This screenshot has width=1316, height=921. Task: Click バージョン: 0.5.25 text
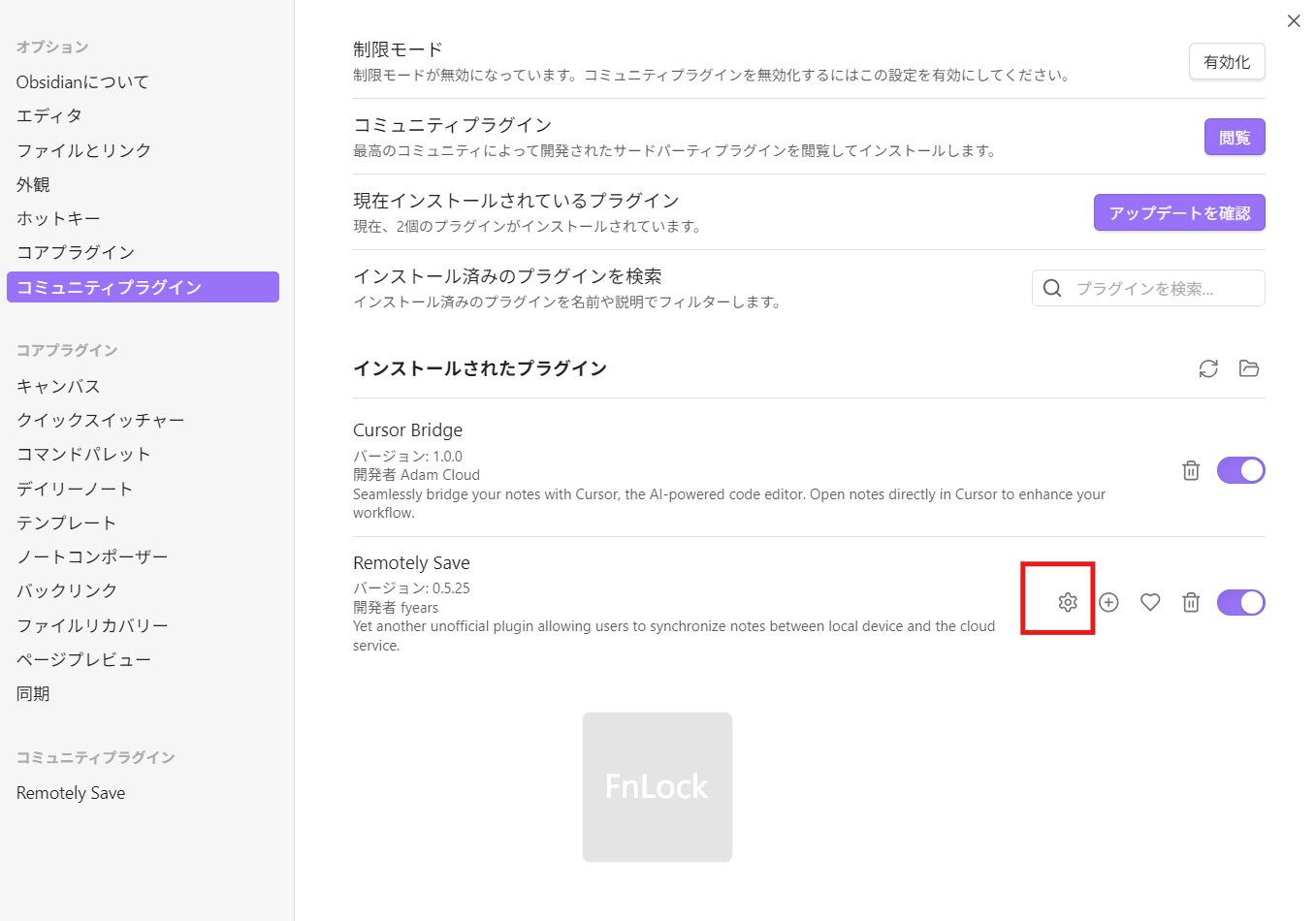coord(411,588)
